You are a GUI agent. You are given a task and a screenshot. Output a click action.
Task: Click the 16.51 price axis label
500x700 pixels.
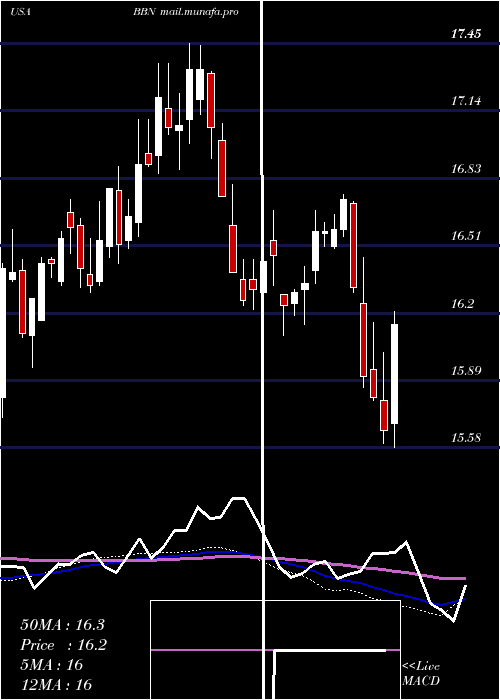[466, 235]
